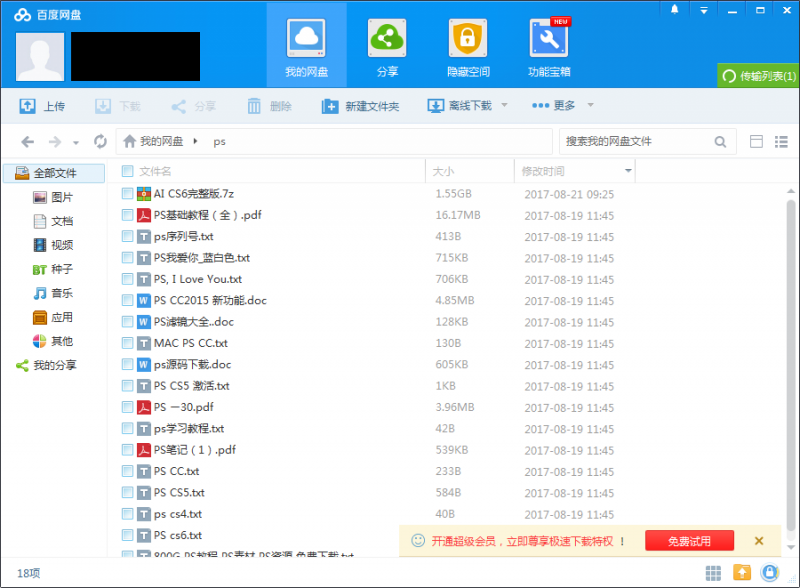Select 视频 category in sidebar
The height and width of the screenshot is (588, 800).
53,245
